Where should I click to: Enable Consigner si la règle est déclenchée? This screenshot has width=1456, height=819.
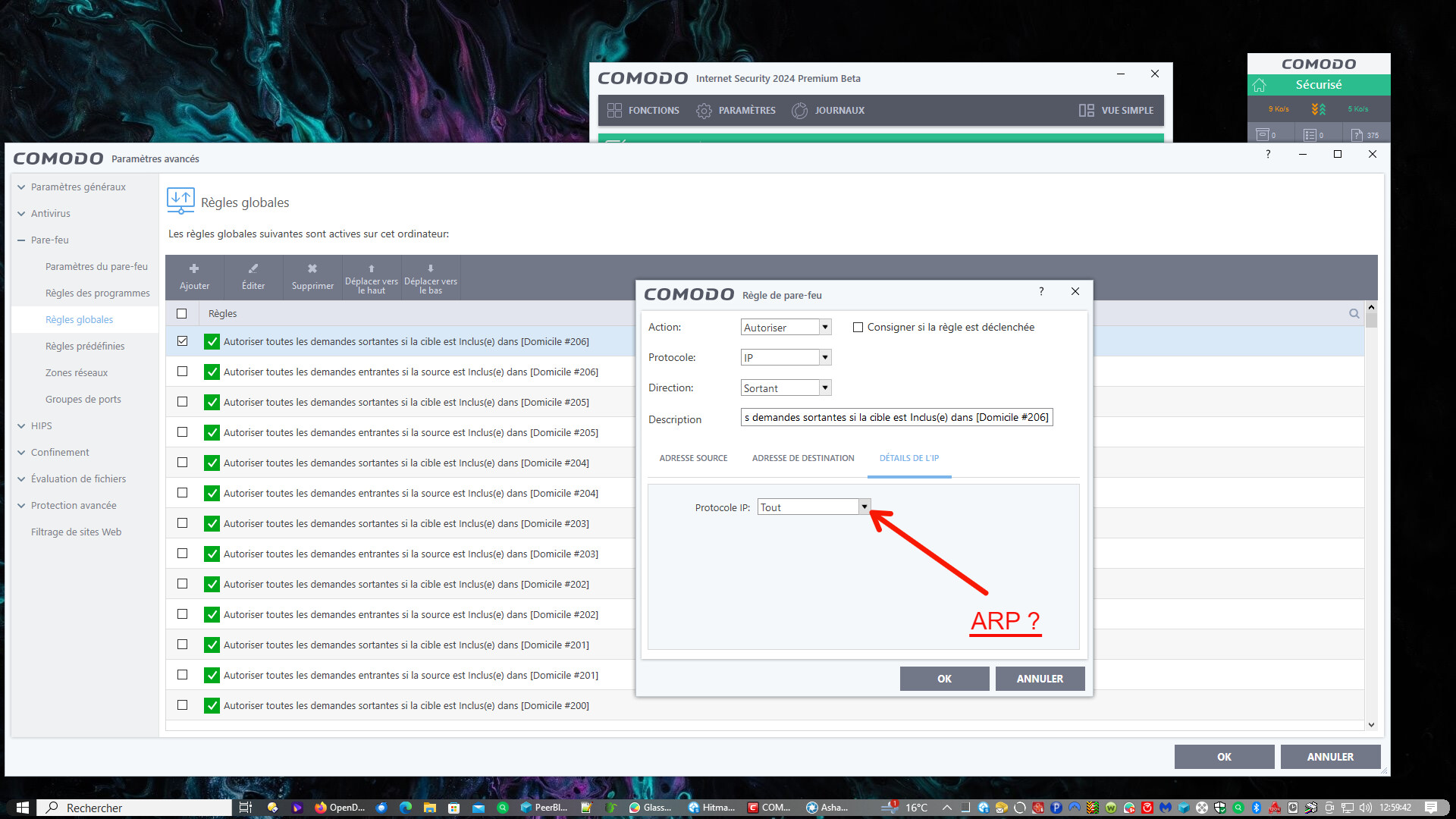858,327
